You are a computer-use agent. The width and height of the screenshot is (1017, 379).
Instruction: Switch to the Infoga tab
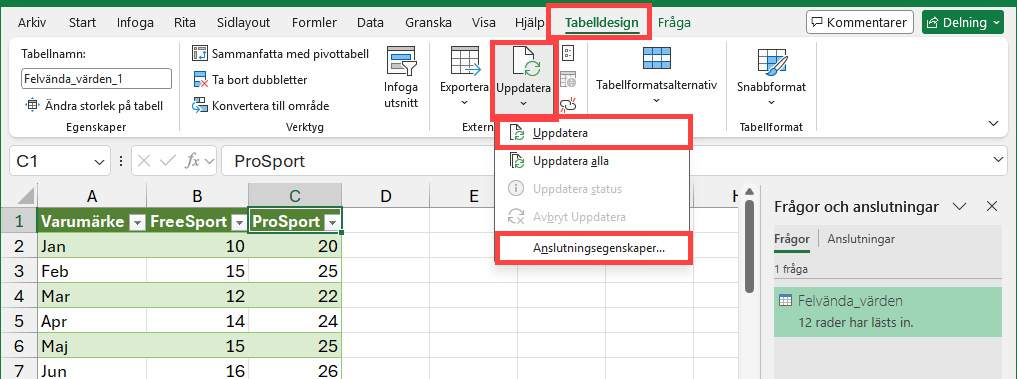(135, 23)
